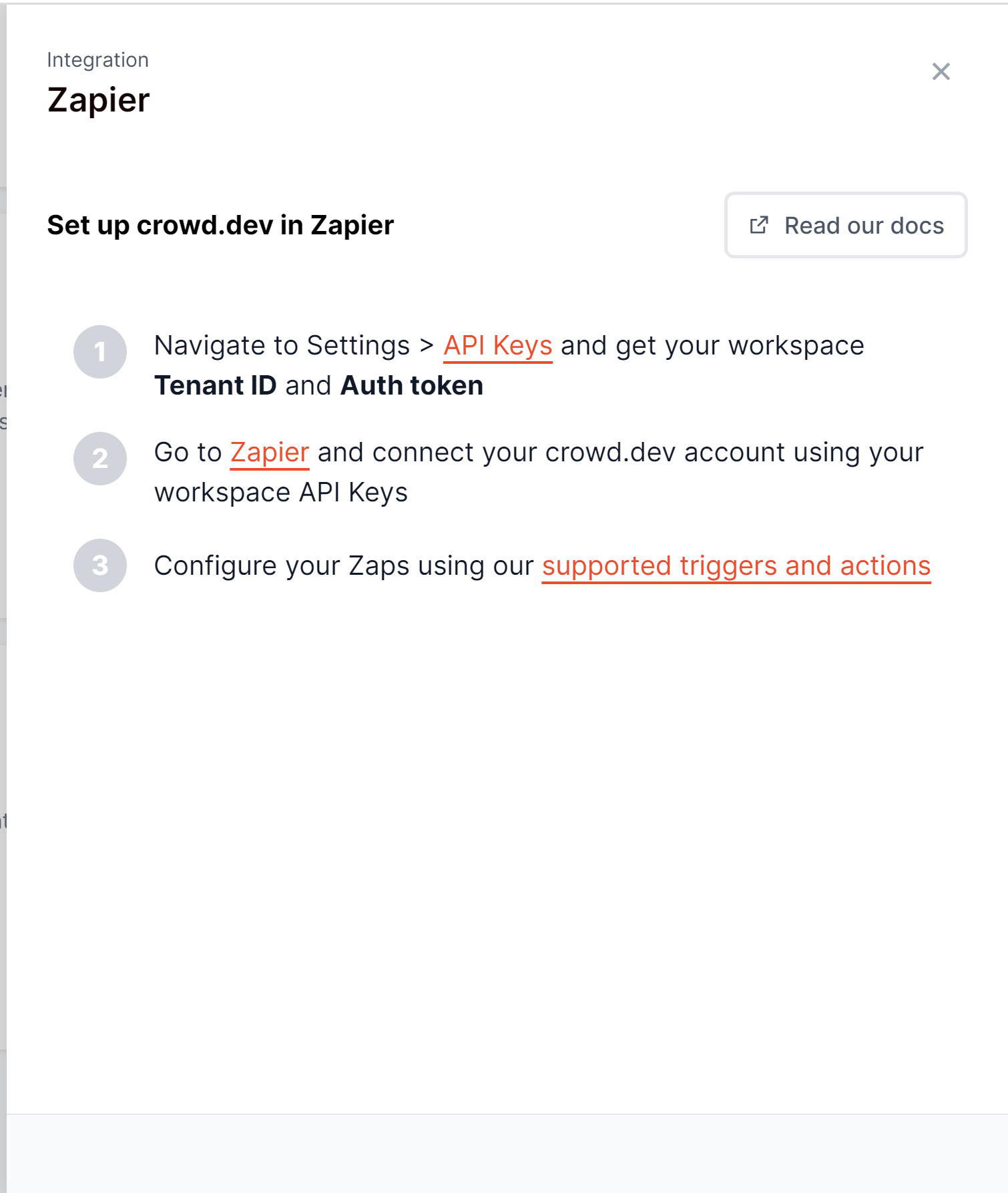This screenshot has height=1193, width=1008.
Task: Click the gray footer bar of the drawer
Action: (x=507, y=1153)
